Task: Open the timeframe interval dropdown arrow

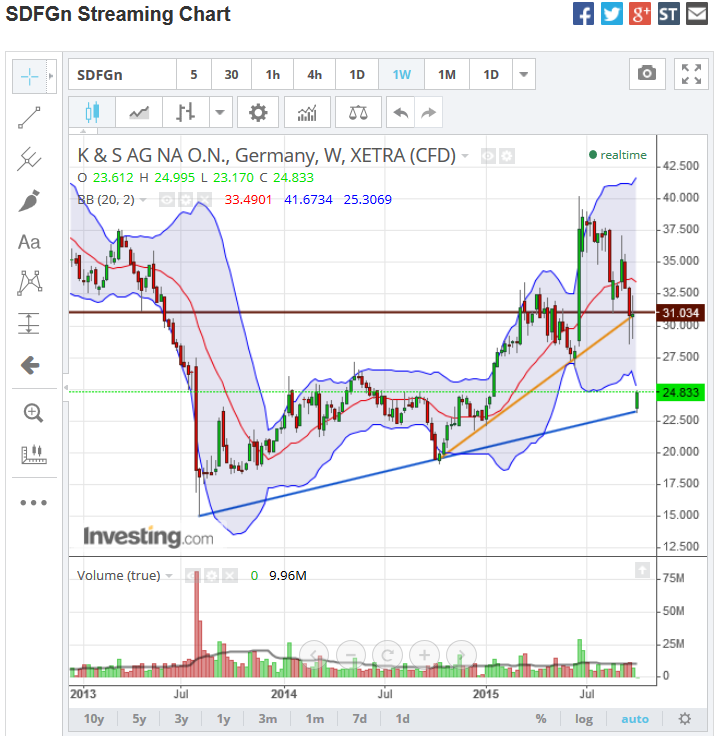Action: pyautogui.click(x=524, y=74)
